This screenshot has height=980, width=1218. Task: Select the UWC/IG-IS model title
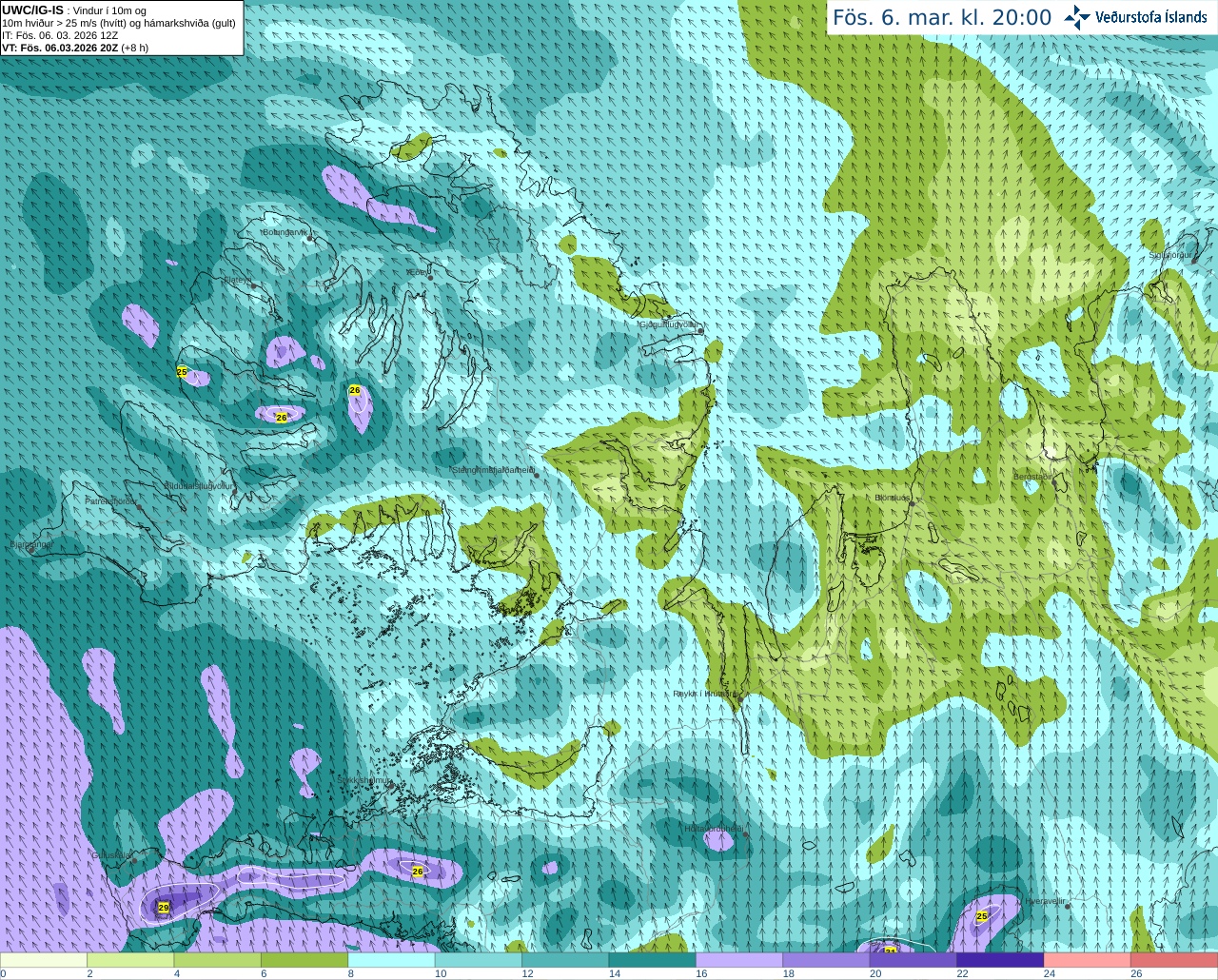(32, 10)
